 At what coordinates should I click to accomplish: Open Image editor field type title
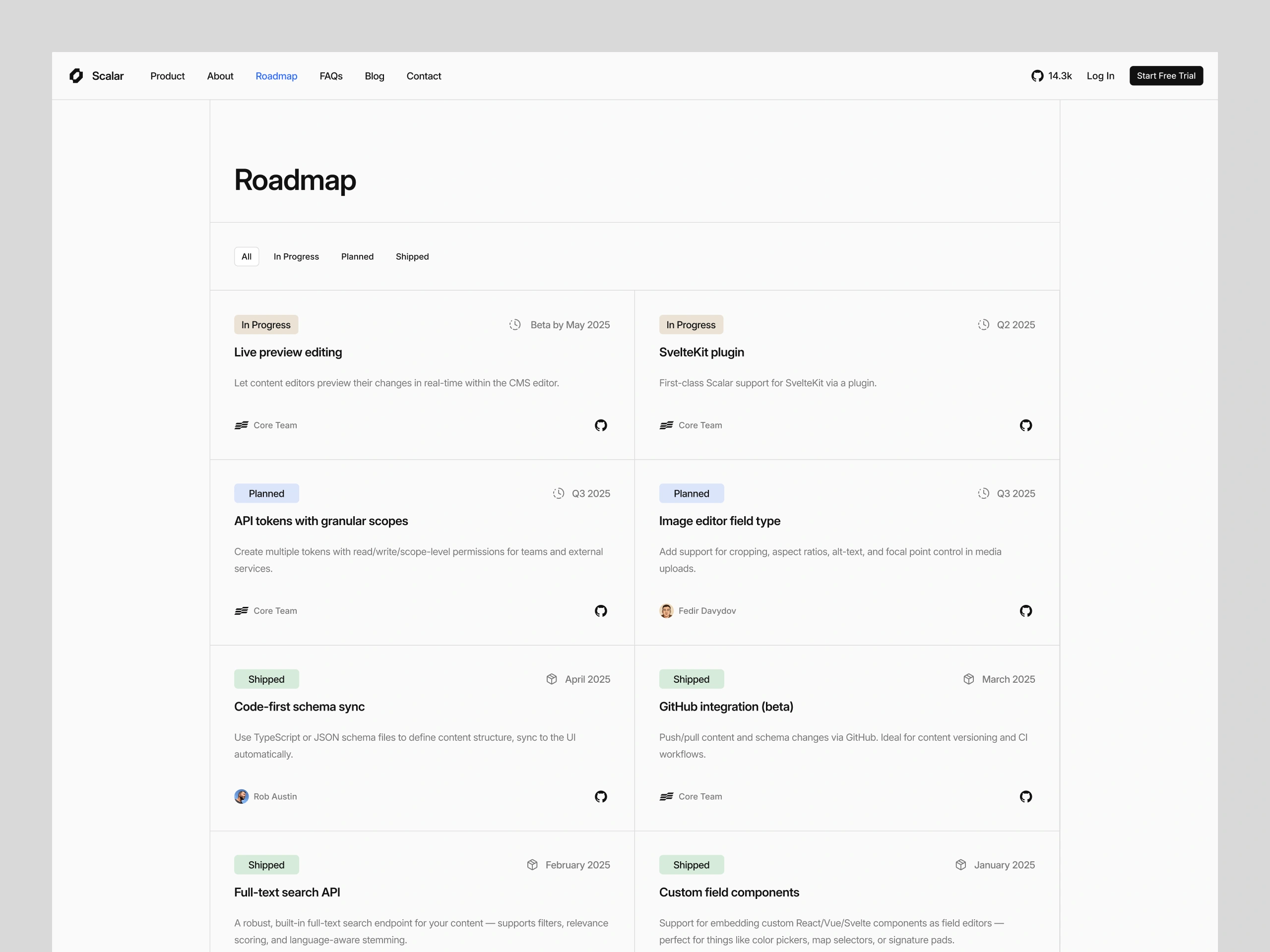(x=719, y=521)
